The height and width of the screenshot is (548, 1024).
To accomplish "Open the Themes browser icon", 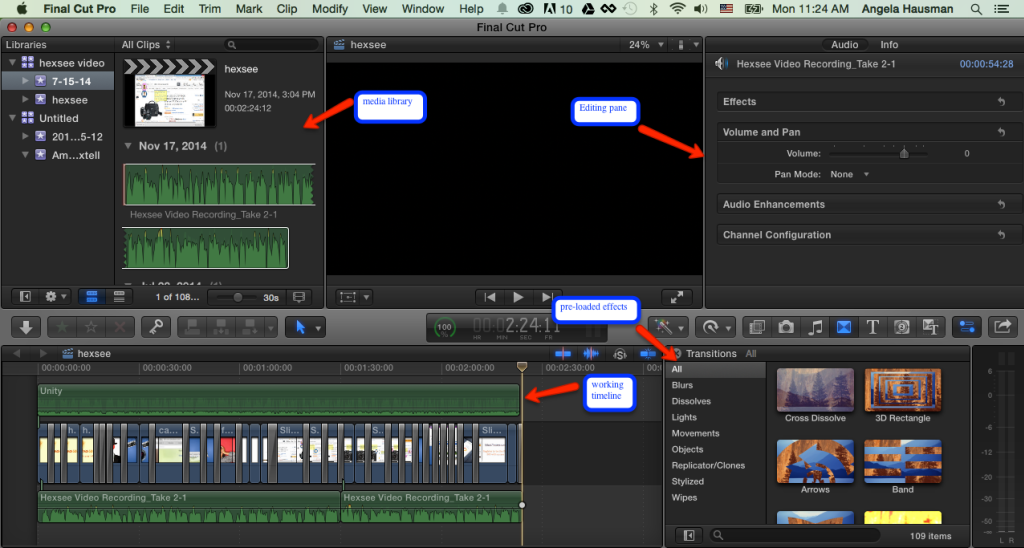I will pos(930,327).
